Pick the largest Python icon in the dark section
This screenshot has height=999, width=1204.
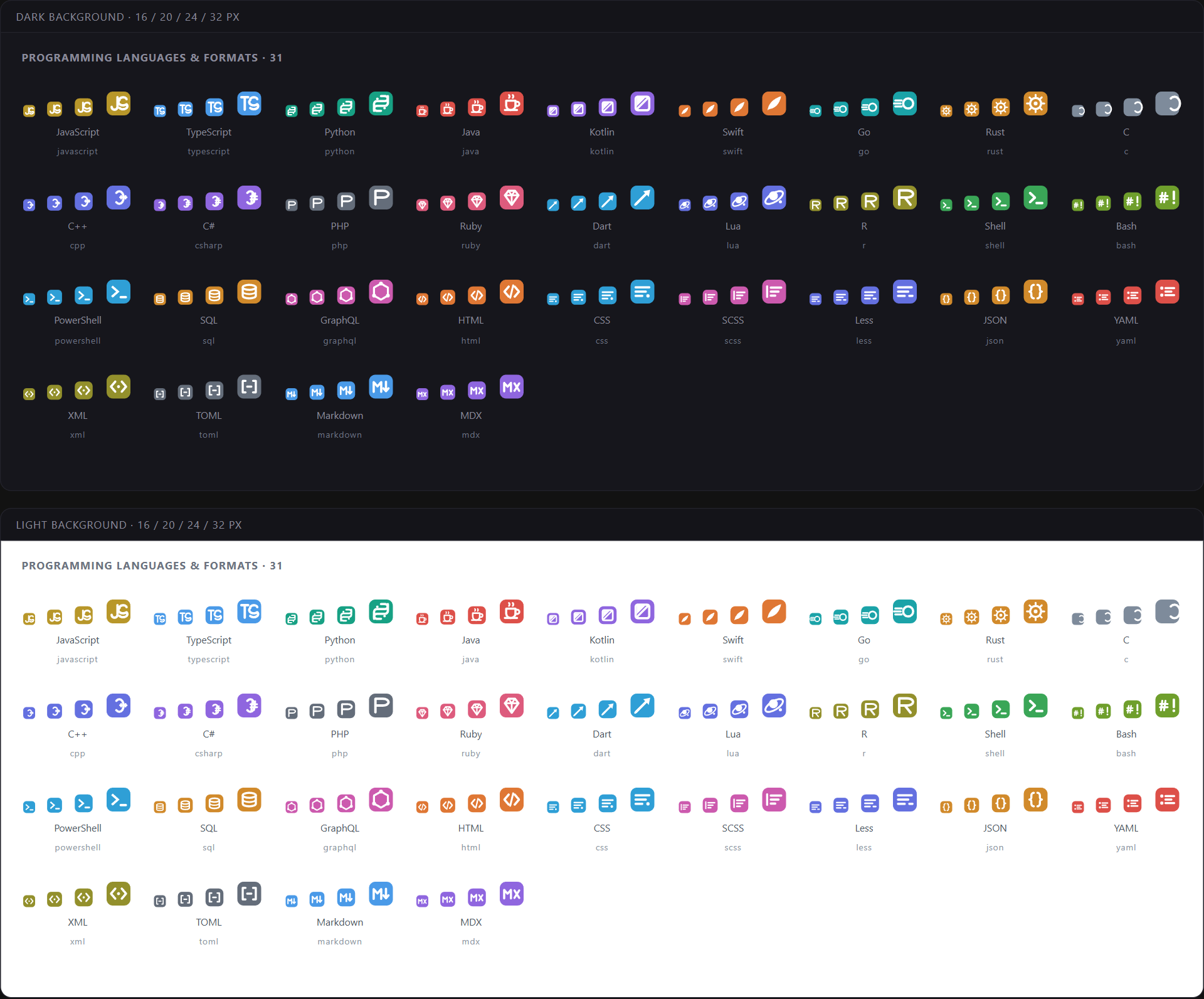(x=381, y=103)
